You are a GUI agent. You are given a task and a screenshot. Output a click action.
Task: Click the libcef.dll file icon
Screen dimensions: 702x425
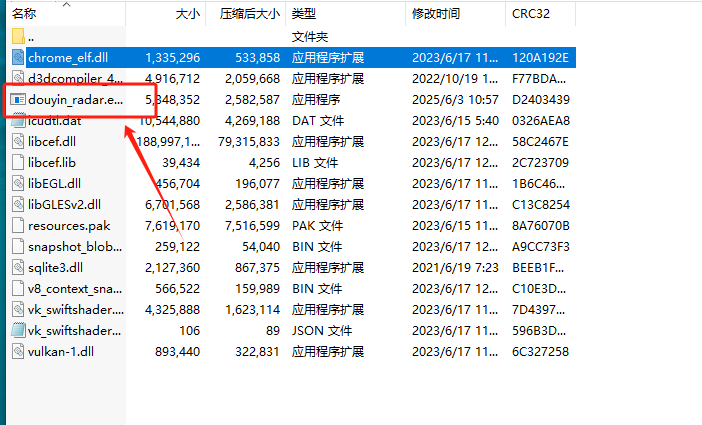[18, 142]
